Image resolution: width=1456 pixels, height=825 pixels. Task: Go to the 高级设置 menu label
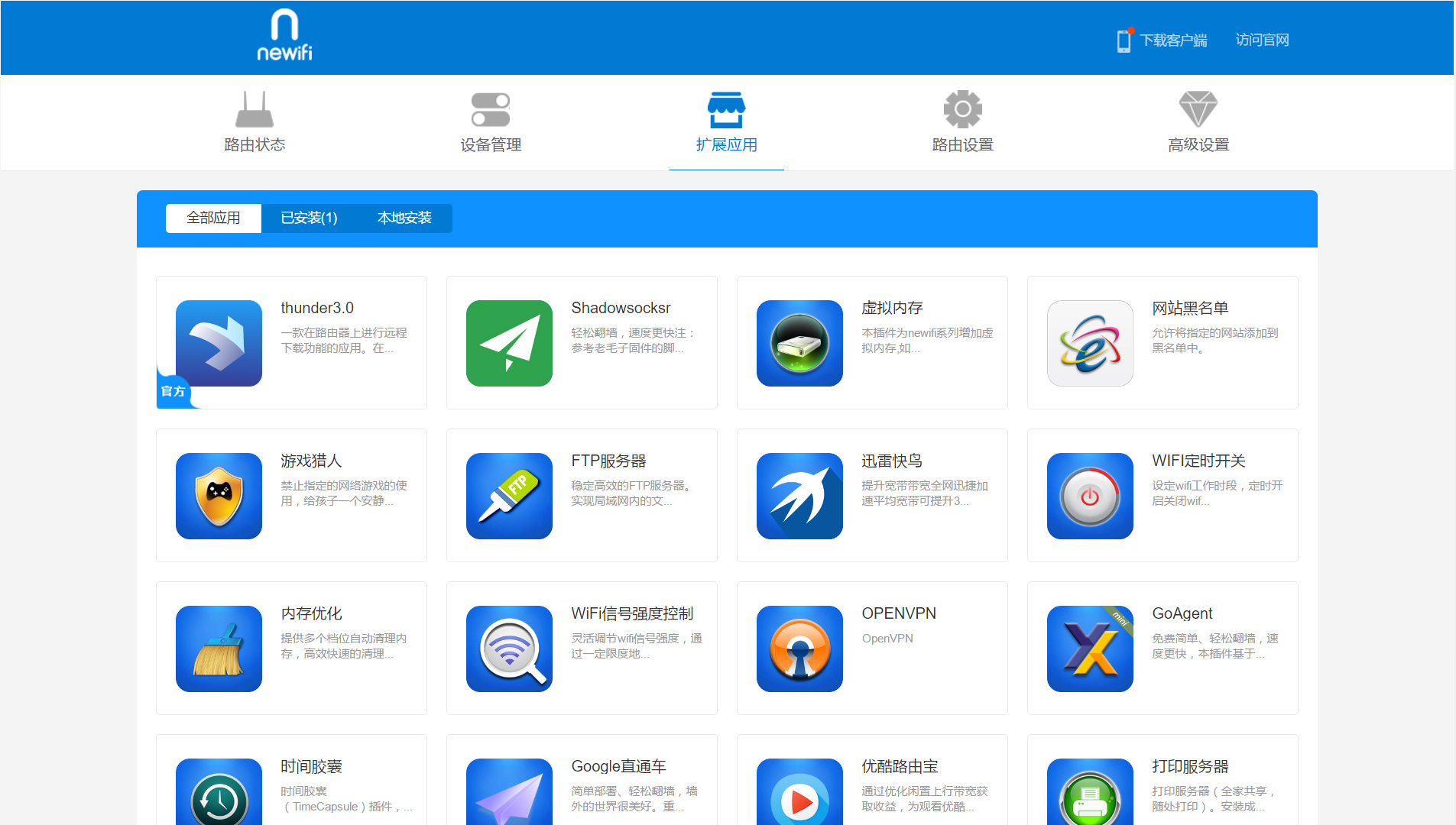(x=1198, y=144)
